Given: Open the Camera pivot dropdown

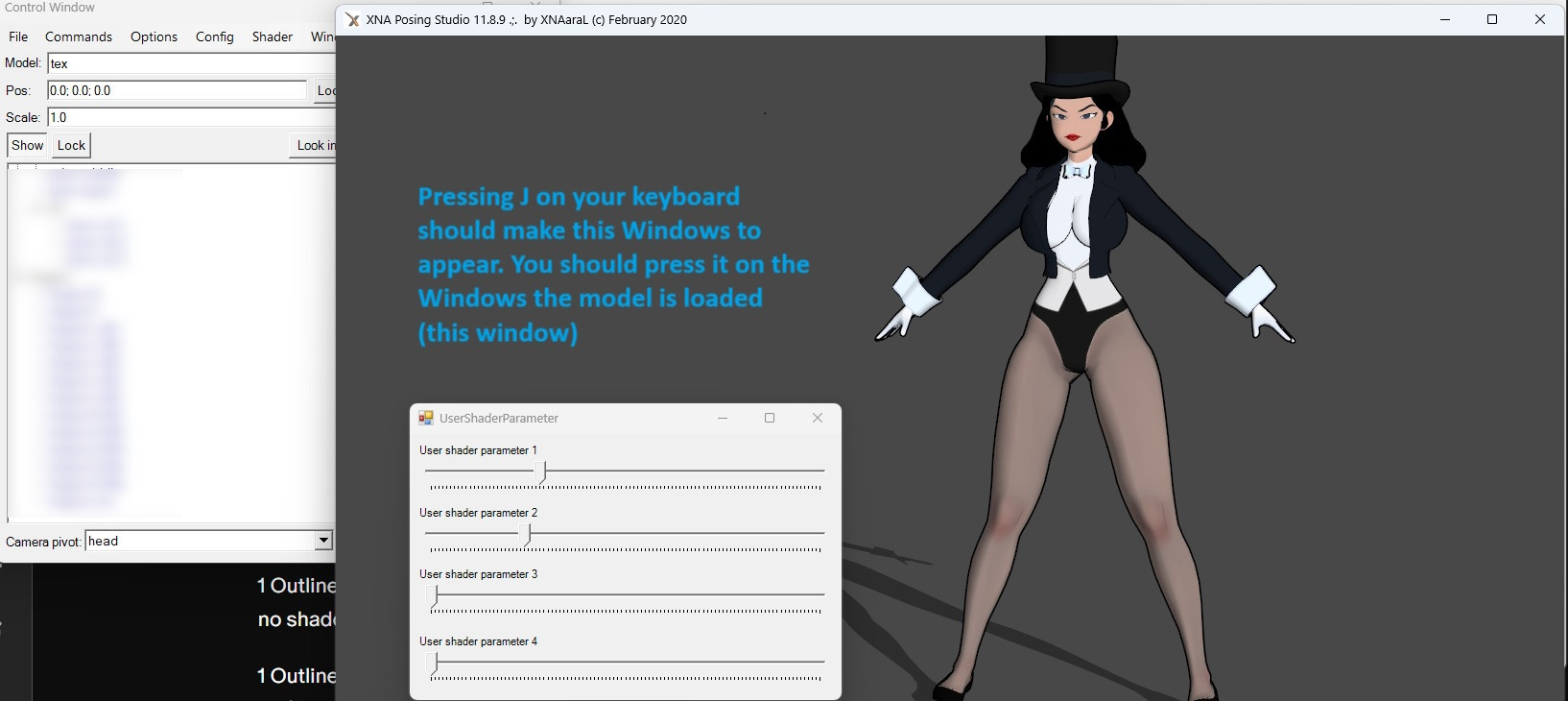Looking at the screenshot, I should (x=323, y=541).
